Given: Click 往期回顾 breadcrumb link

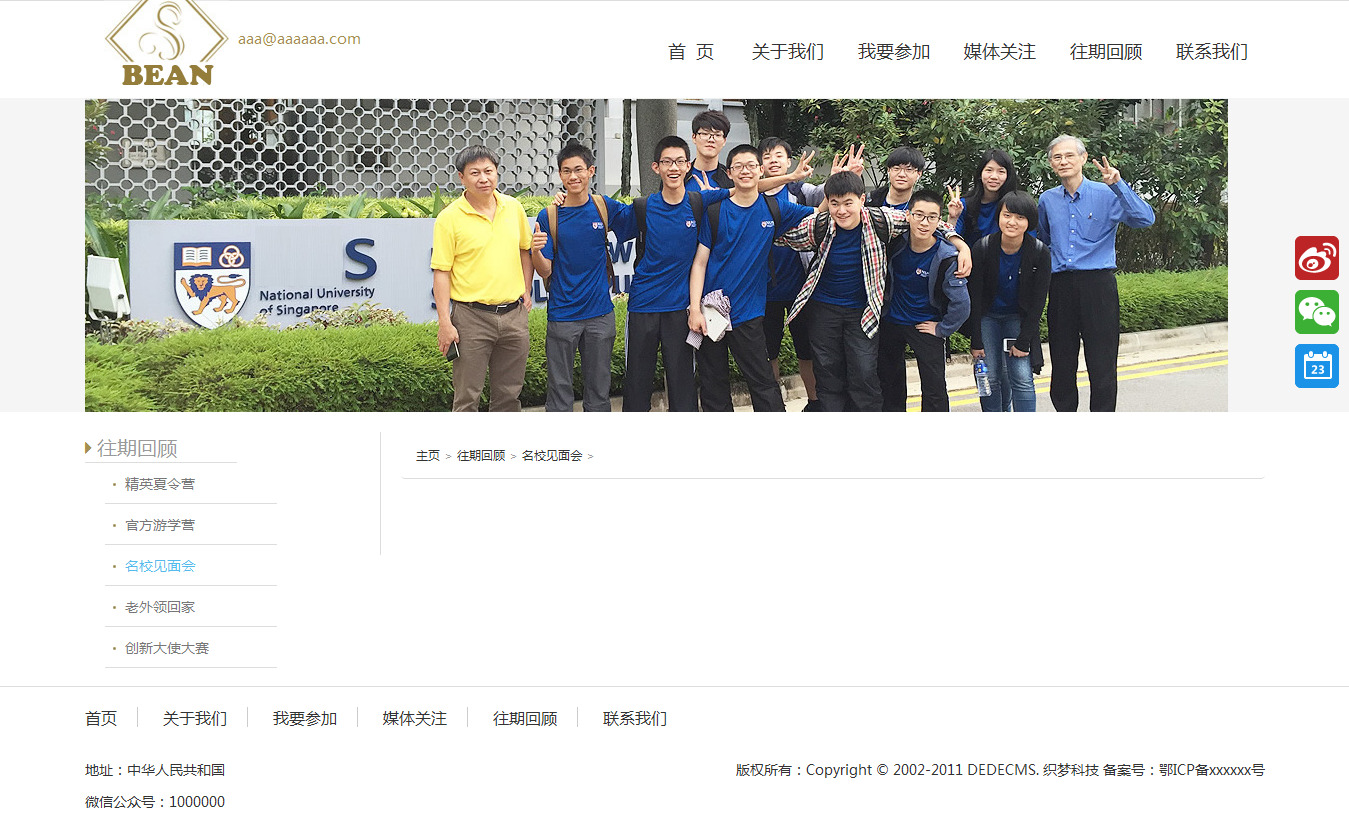Looking at the screenshot, I should coord(481,456).
